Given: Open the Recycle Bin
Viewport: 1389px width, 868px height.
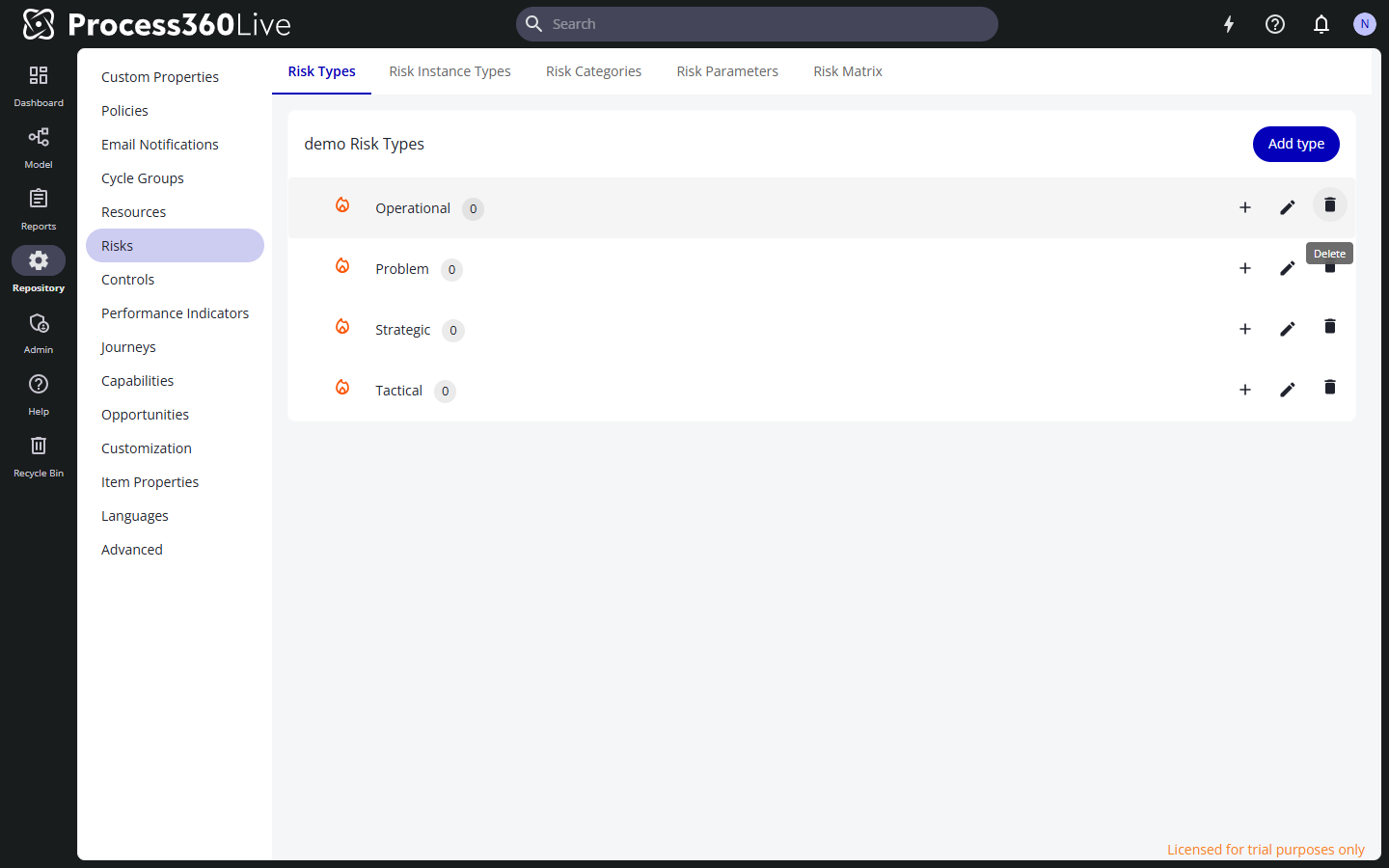Looking at the screenshot, I should [x=39, y=456].
